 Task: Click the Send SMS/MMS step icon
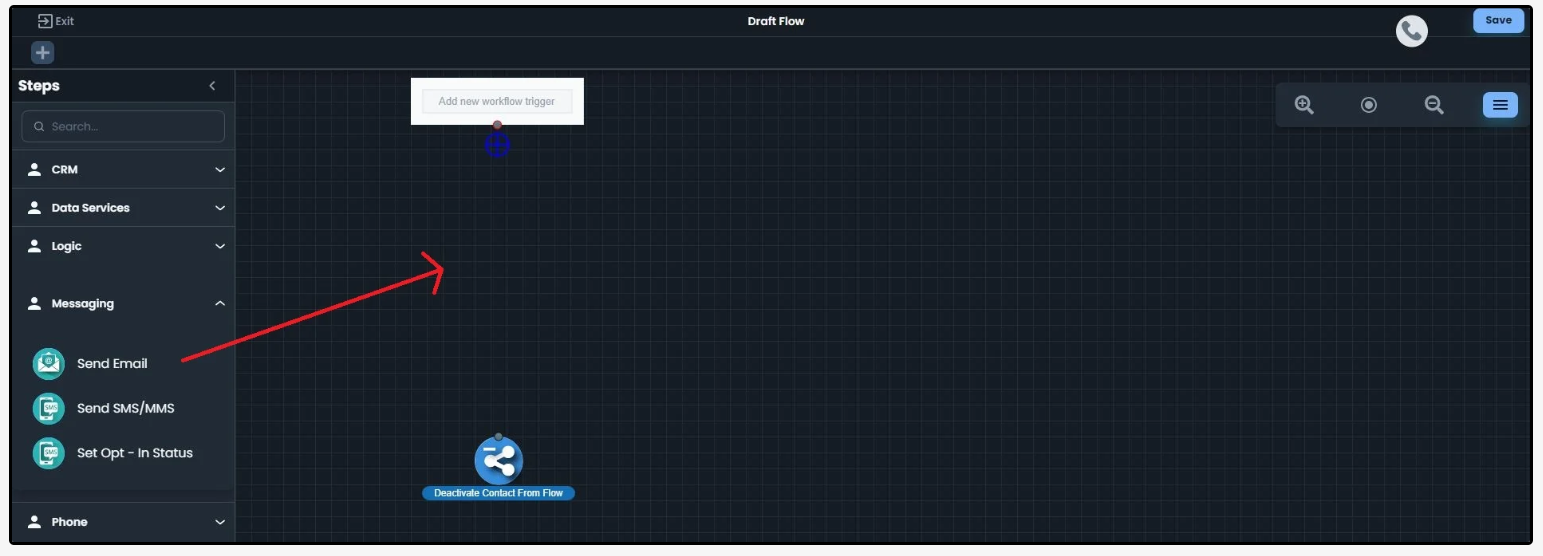click(48, 408)
